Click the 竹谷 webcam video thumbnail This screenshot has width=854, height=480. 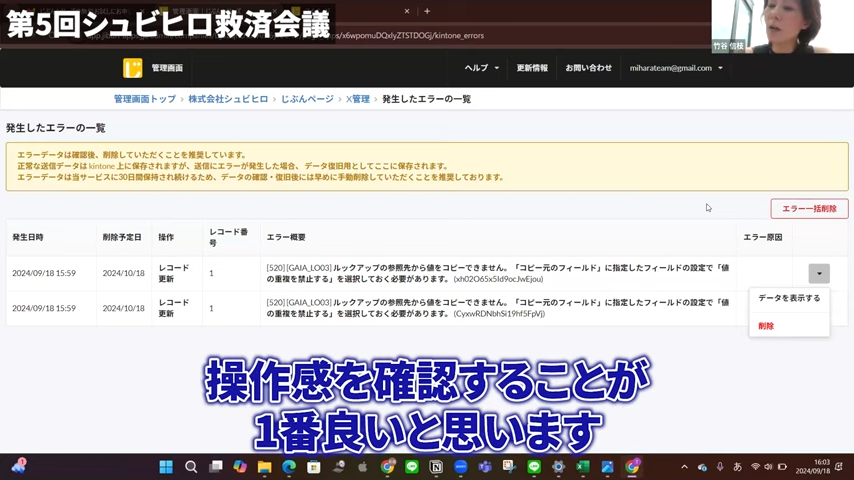tap(783, 26)
